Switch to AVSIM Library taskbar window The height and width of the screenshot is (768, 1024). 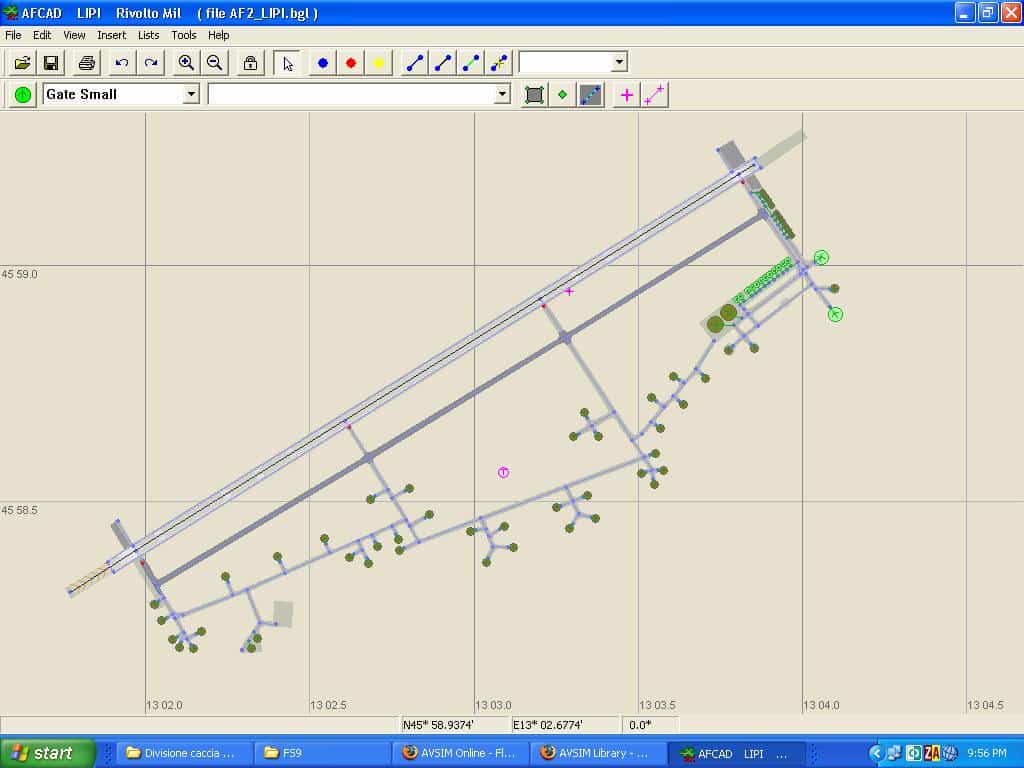pyautogui.click(x=596, y=753)
